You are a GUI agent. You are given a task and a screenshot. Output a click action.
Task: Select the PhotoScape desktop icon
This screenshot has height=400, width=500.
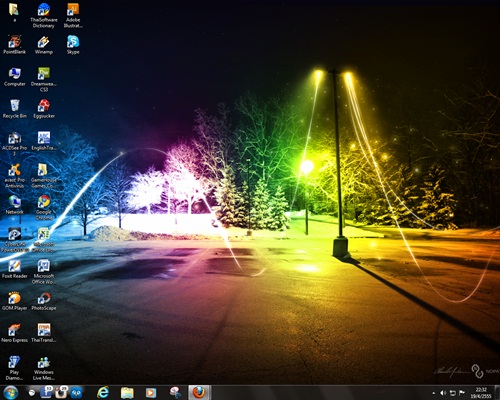click(44, 301)
